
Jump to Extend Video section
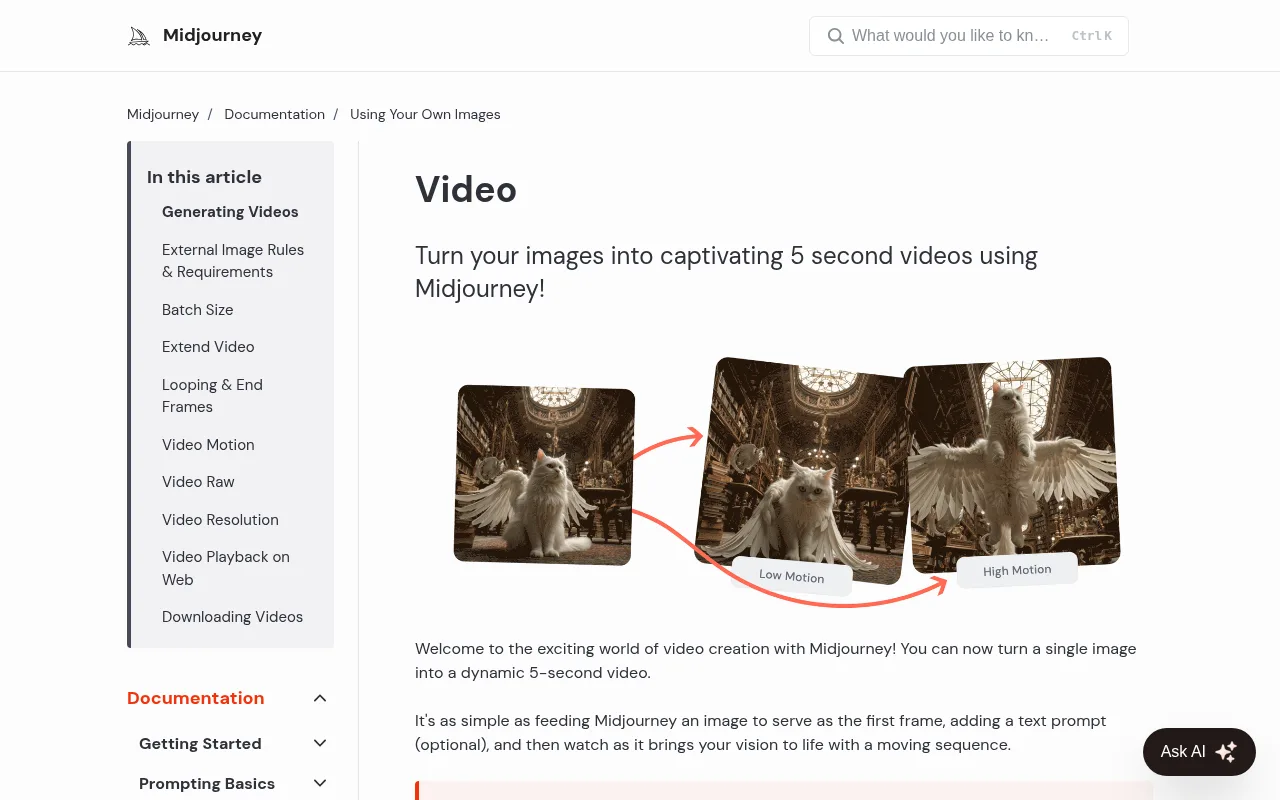pyautogui.click(x=208, y=347)
